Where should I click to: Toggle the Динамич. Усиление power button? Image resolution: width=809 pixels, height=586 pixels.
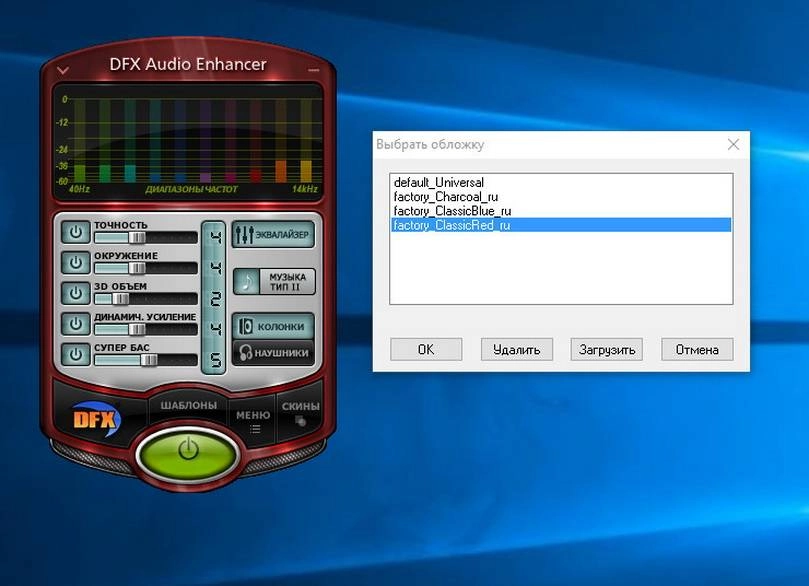pos(76,323)
